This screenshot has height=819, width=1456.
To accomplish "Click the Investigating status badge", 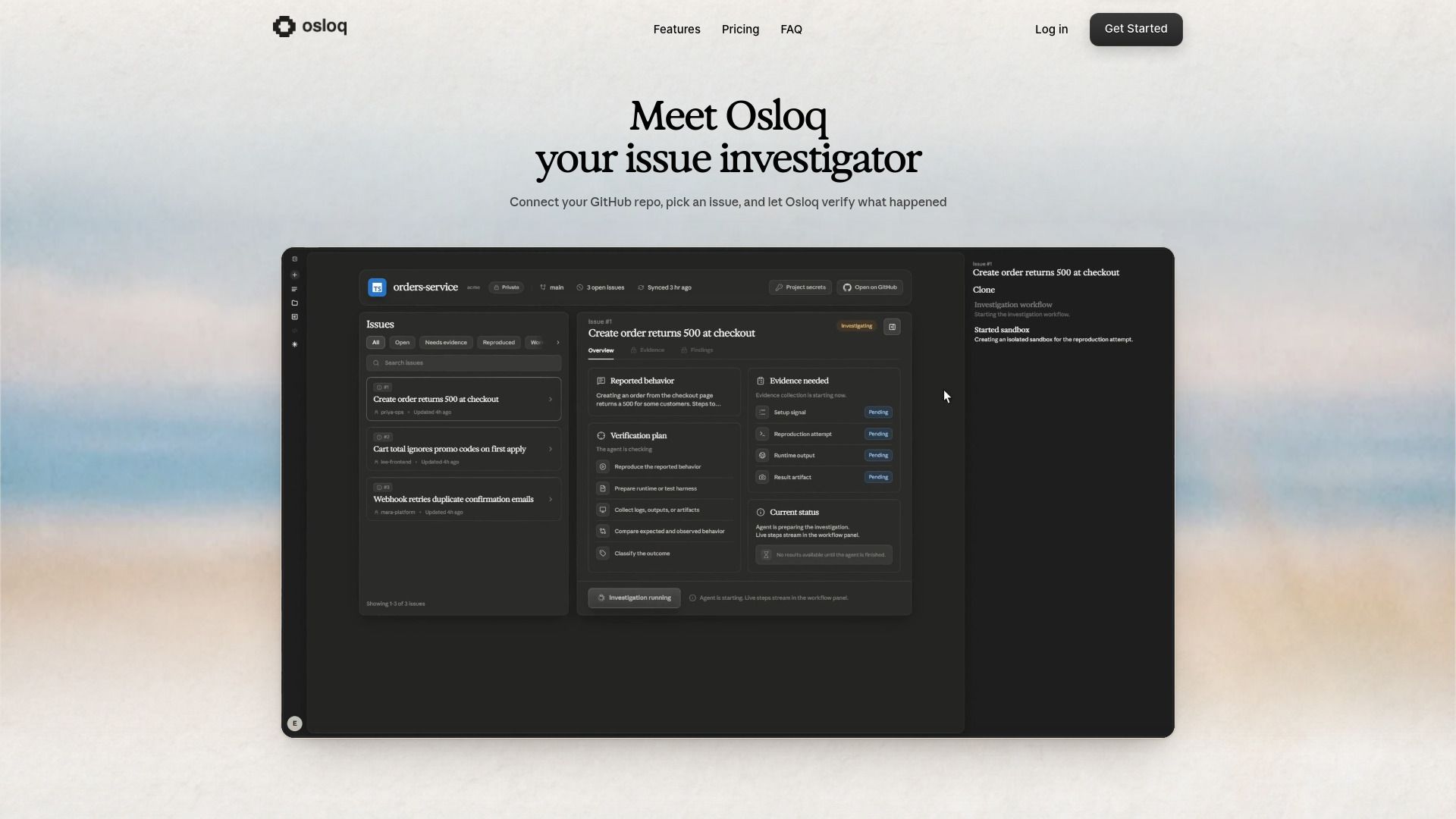I will (856, 326).
